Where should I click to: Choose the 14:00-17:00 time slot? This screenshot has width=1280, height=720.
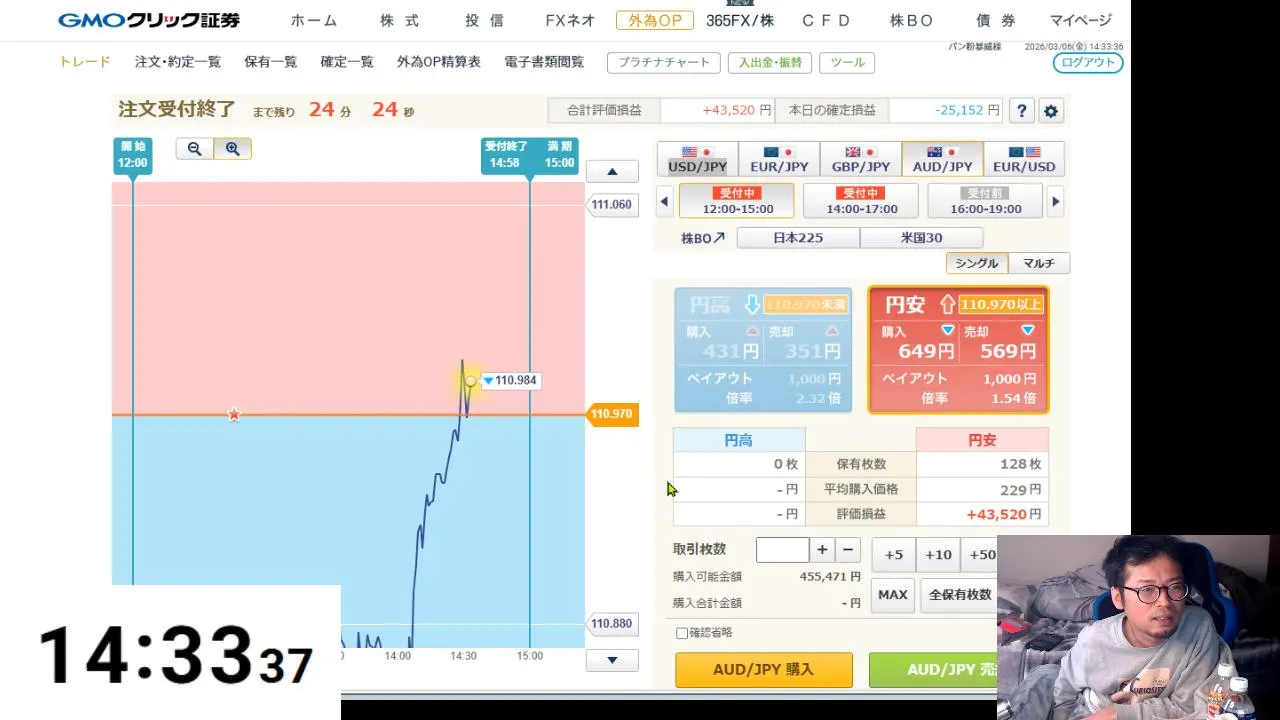coord(861,201)
